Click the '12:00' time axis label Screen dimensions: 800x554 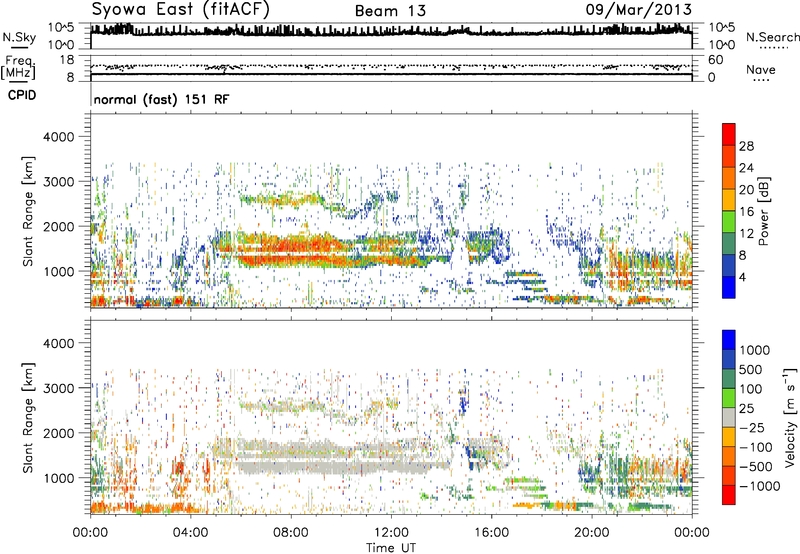pyautogui.click(x=391, y=533)
